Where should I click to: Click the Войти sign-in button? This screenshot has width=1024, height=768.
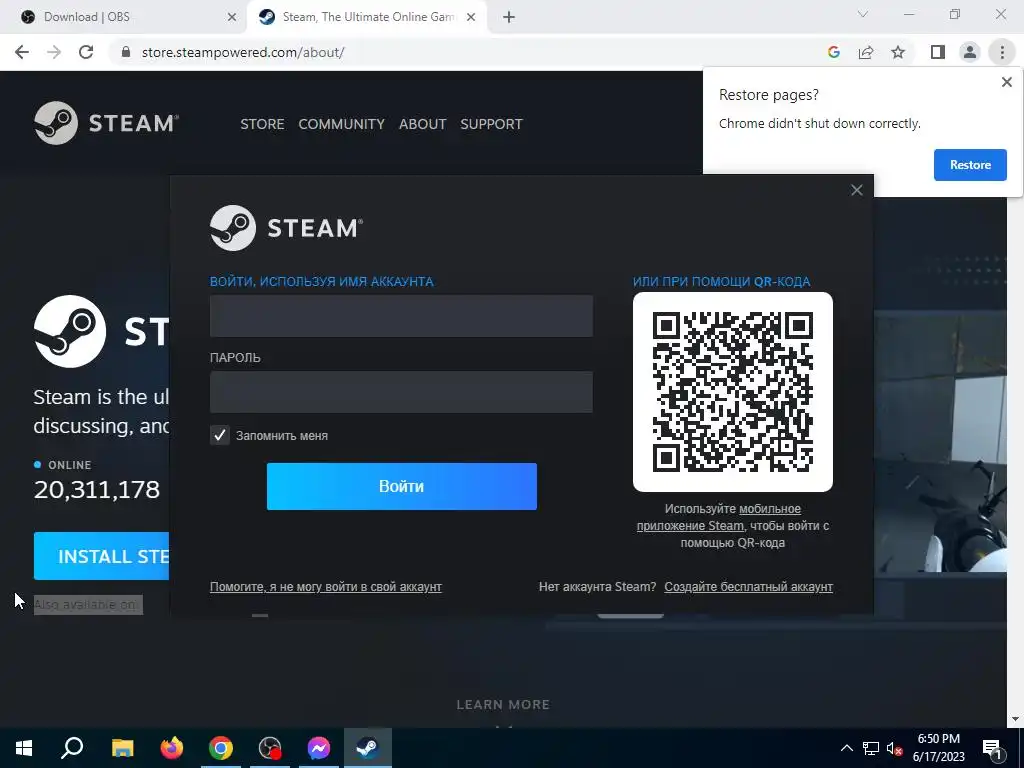[402, 487]
